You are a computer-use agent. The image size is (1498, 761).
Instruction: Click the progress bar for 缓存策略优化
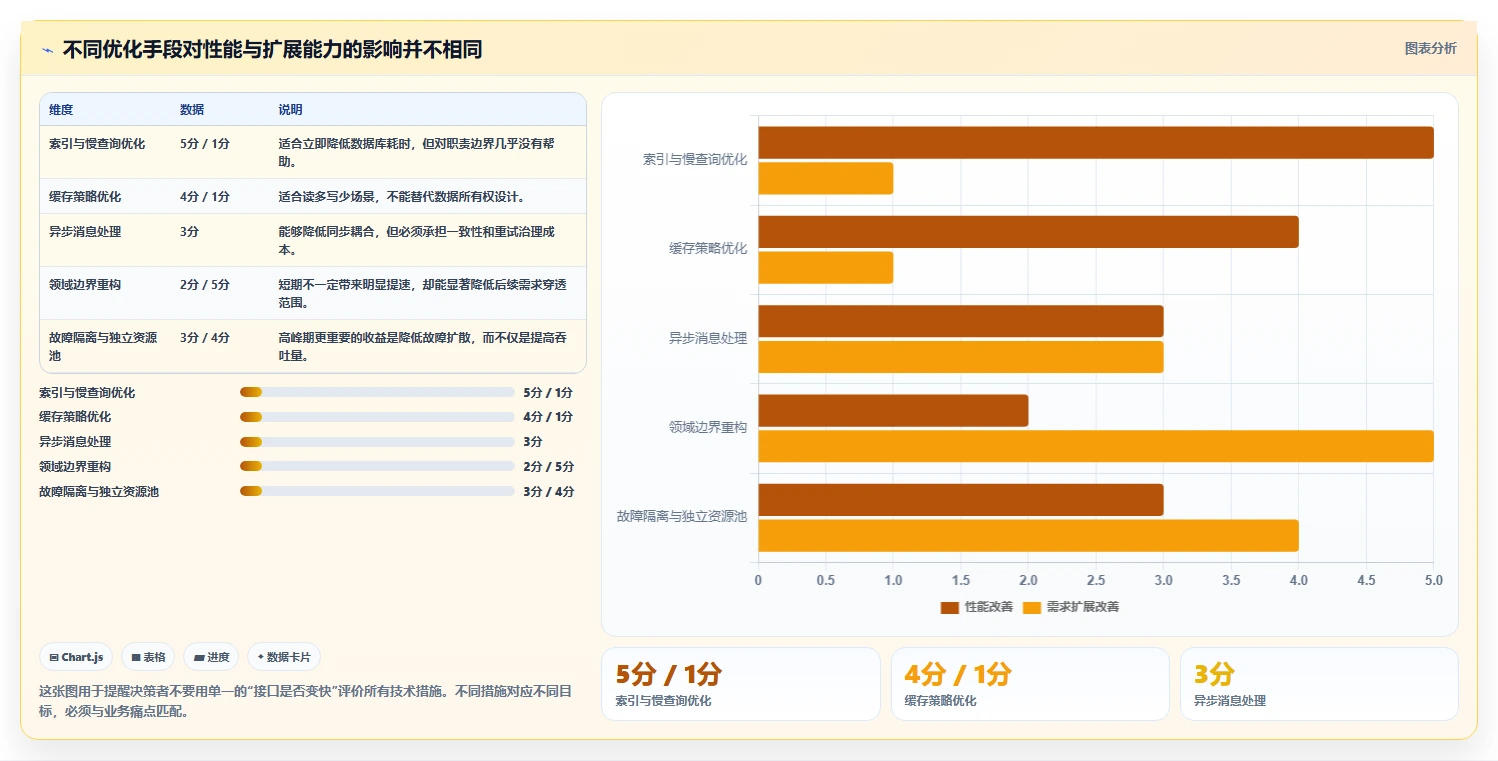[377, 416]
